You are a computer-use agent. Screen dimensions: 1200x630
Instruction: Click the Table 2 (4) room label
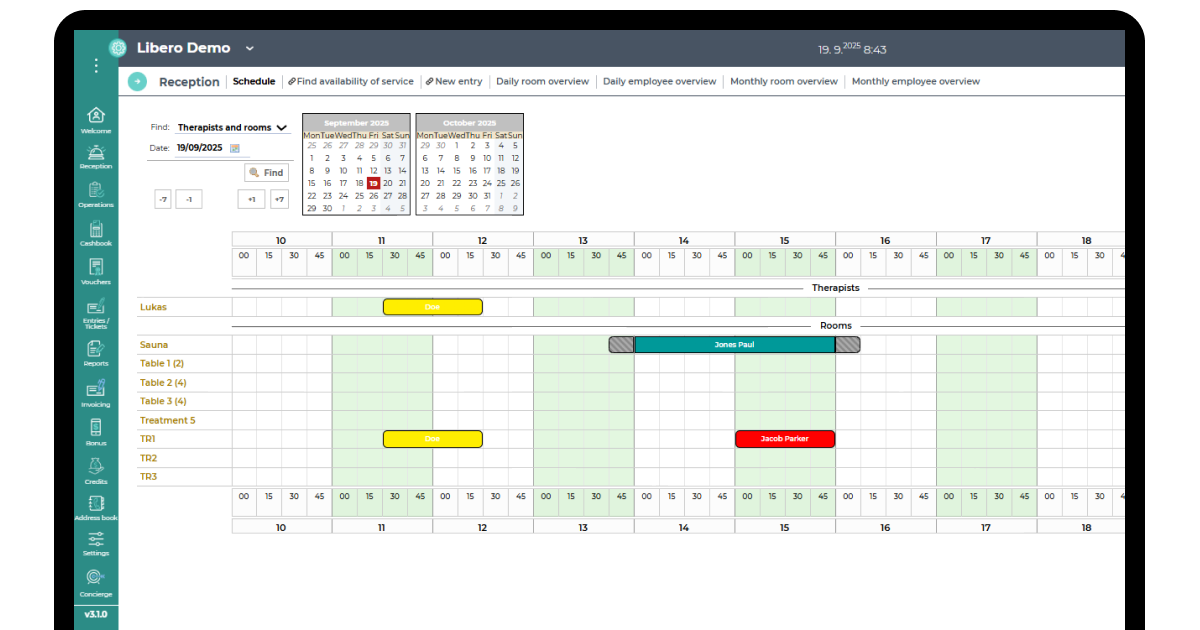163,383
